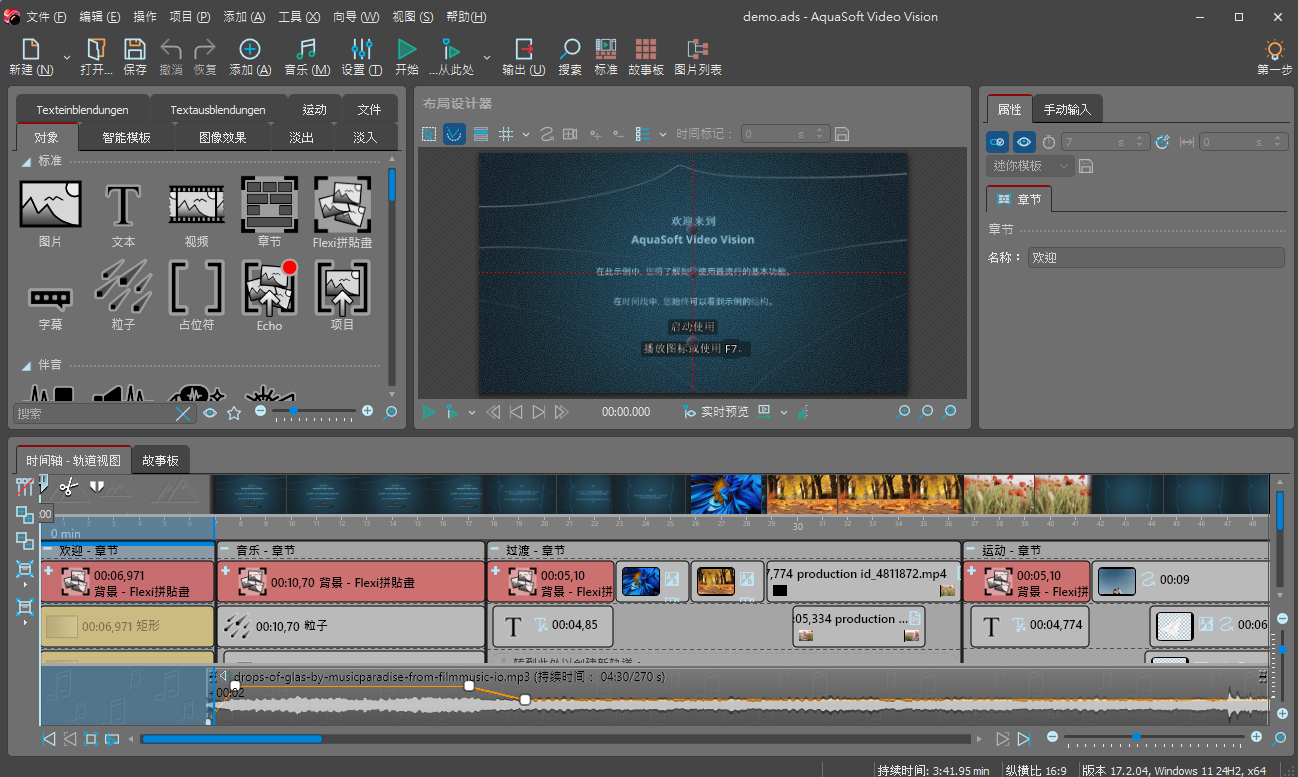This screenshot has width=1298, height=777.
Task: Click the 名称 field containing 欢迎
Action: point(1155,257)
